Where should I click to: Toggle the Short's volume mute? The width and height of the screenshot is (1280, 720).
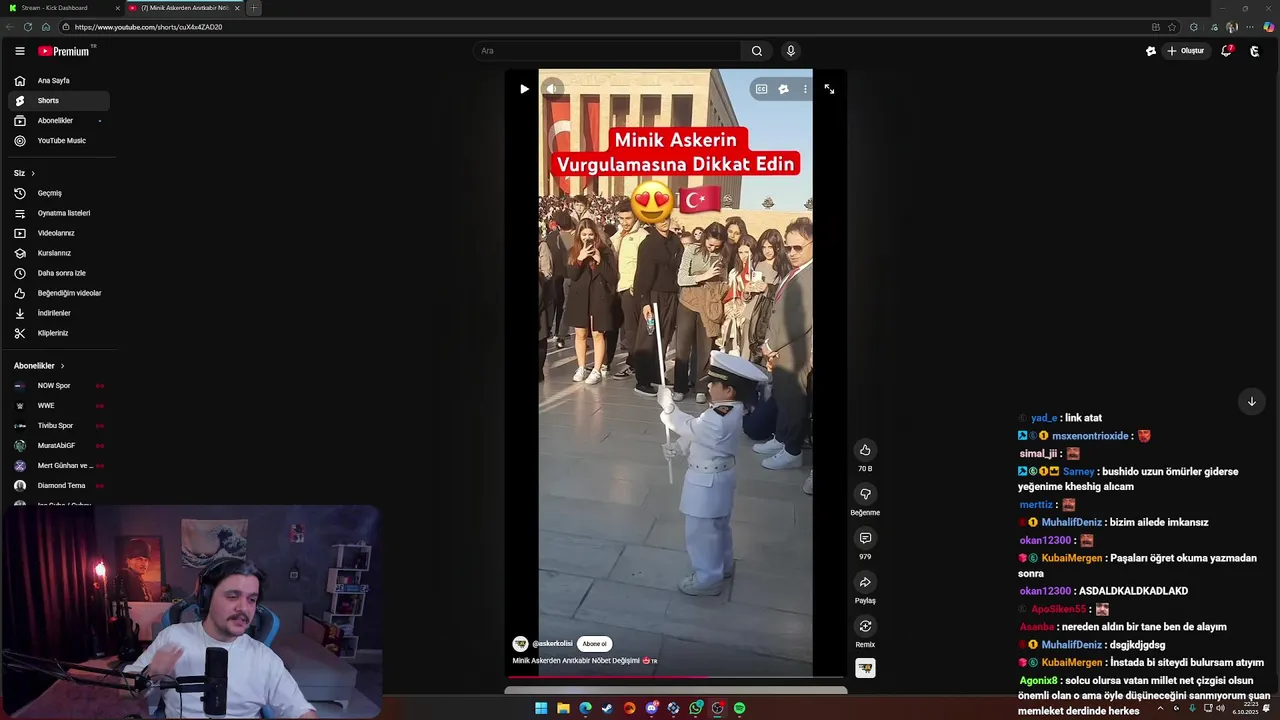coord(551,89)
